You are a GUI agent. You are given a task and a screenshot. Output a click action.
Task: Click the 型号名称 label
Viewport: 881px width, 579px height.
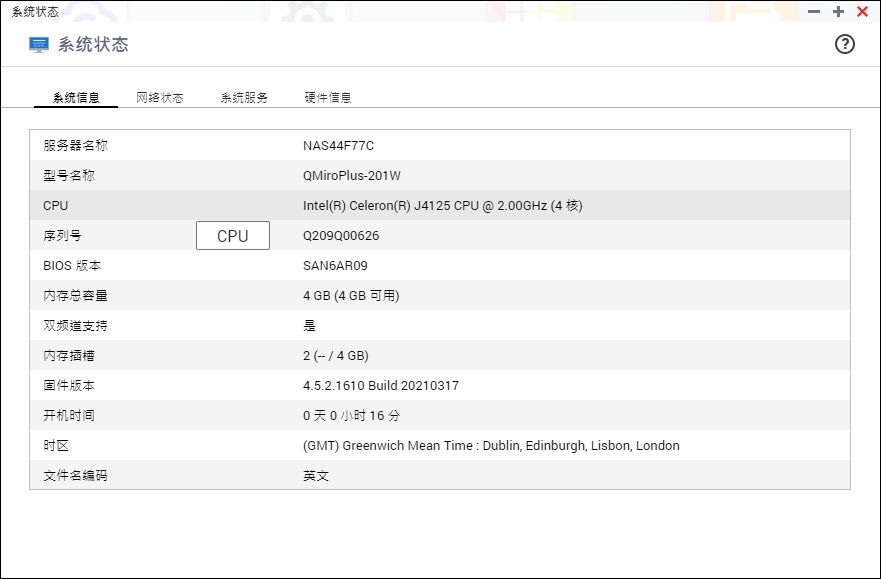[x=69, y=176]
